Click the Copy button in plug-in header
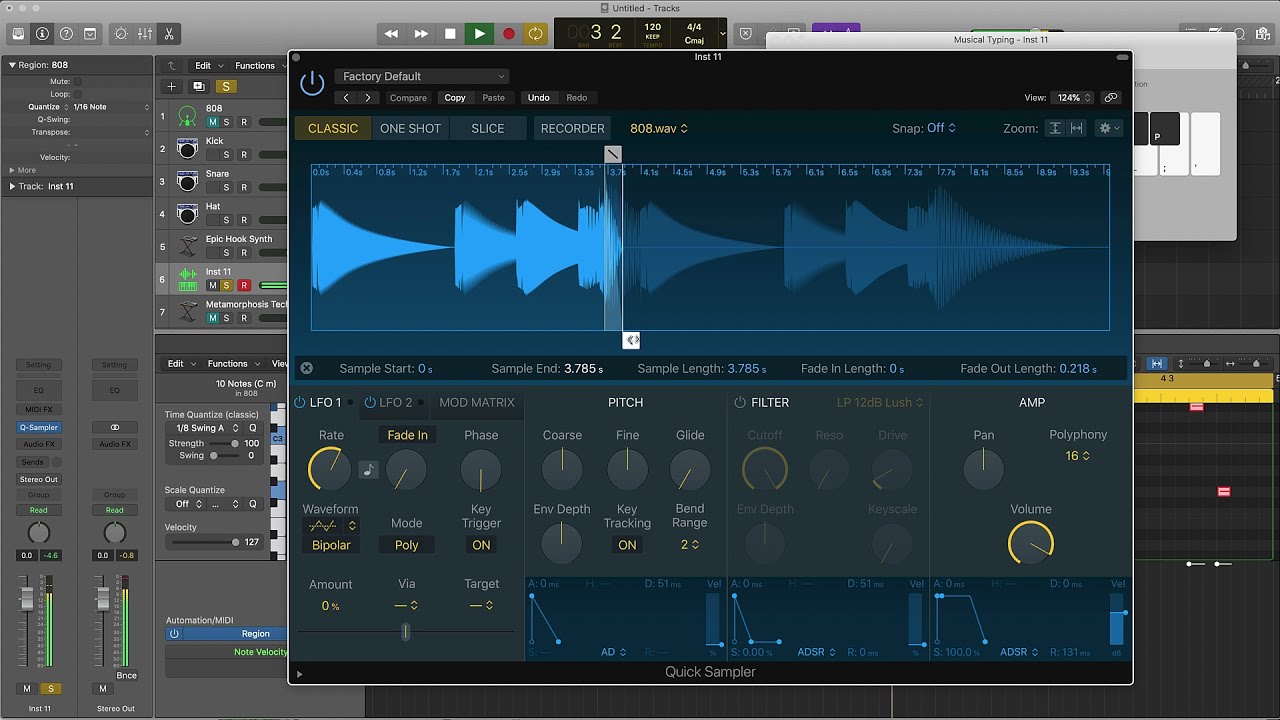Viewport: 1280px width, 720px height. [x=455, y=98]
